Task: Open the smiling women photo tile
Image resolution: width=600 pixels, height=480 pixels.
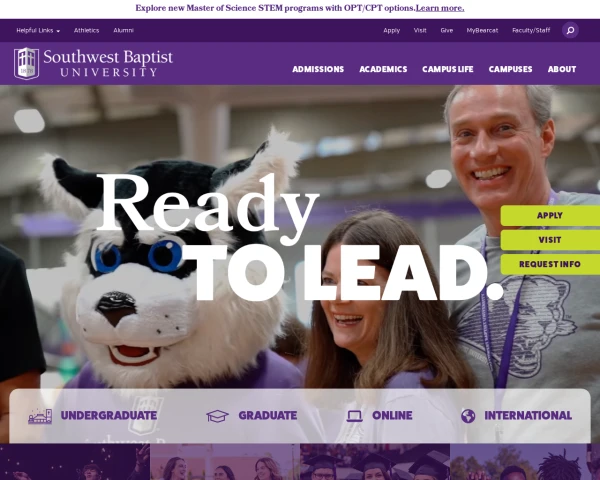Action: point(225,462)
